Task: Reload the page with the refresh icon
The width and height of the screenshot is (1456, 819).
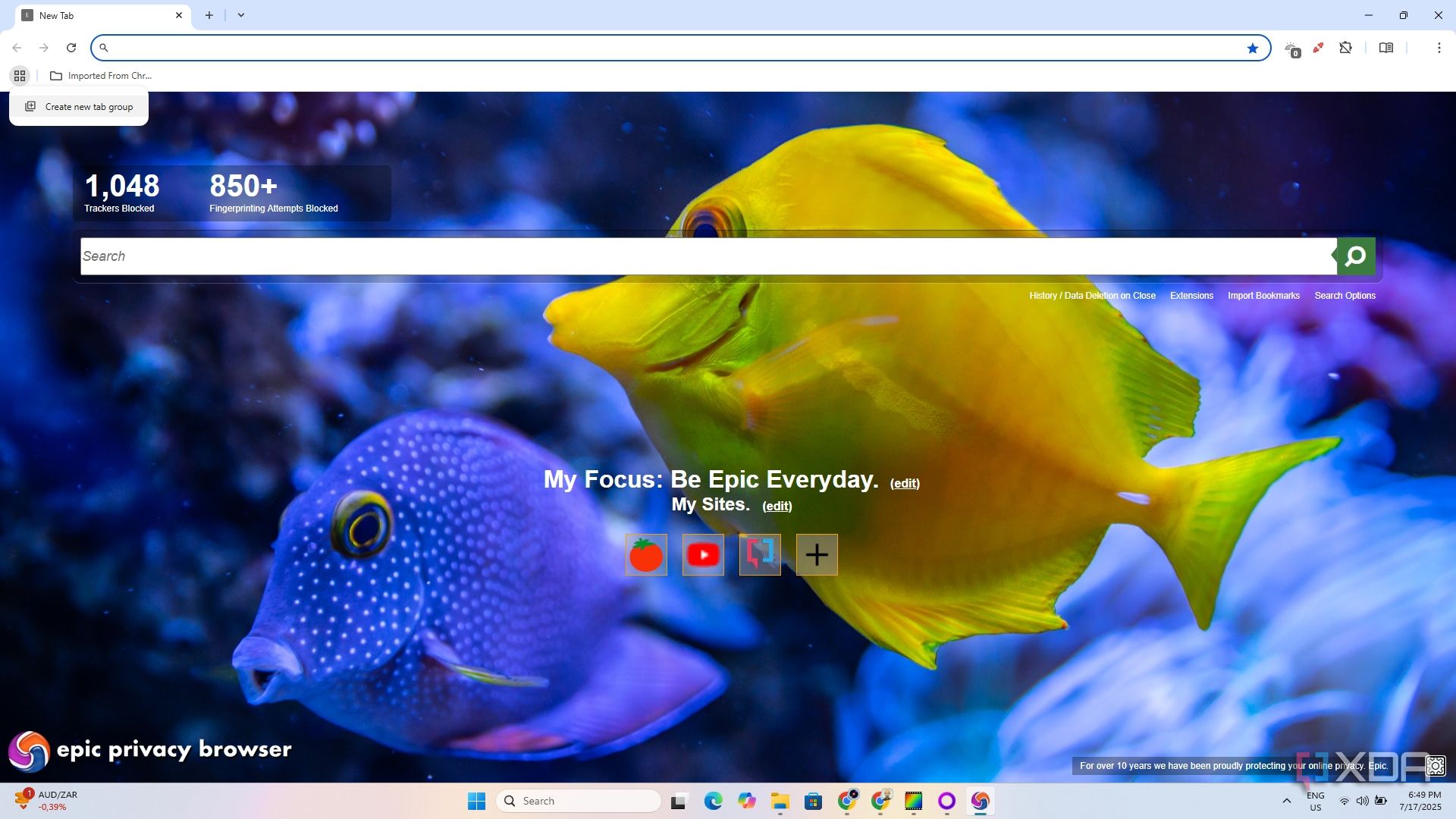Action: pos(71,48)
